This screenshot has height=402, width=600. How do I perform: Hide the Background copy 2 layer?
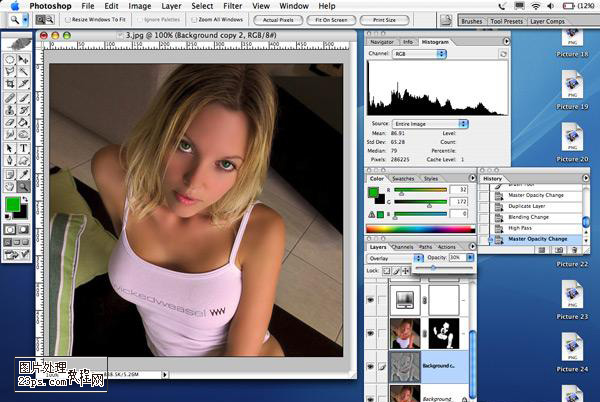pyautogui.click(x=370, y=366)
